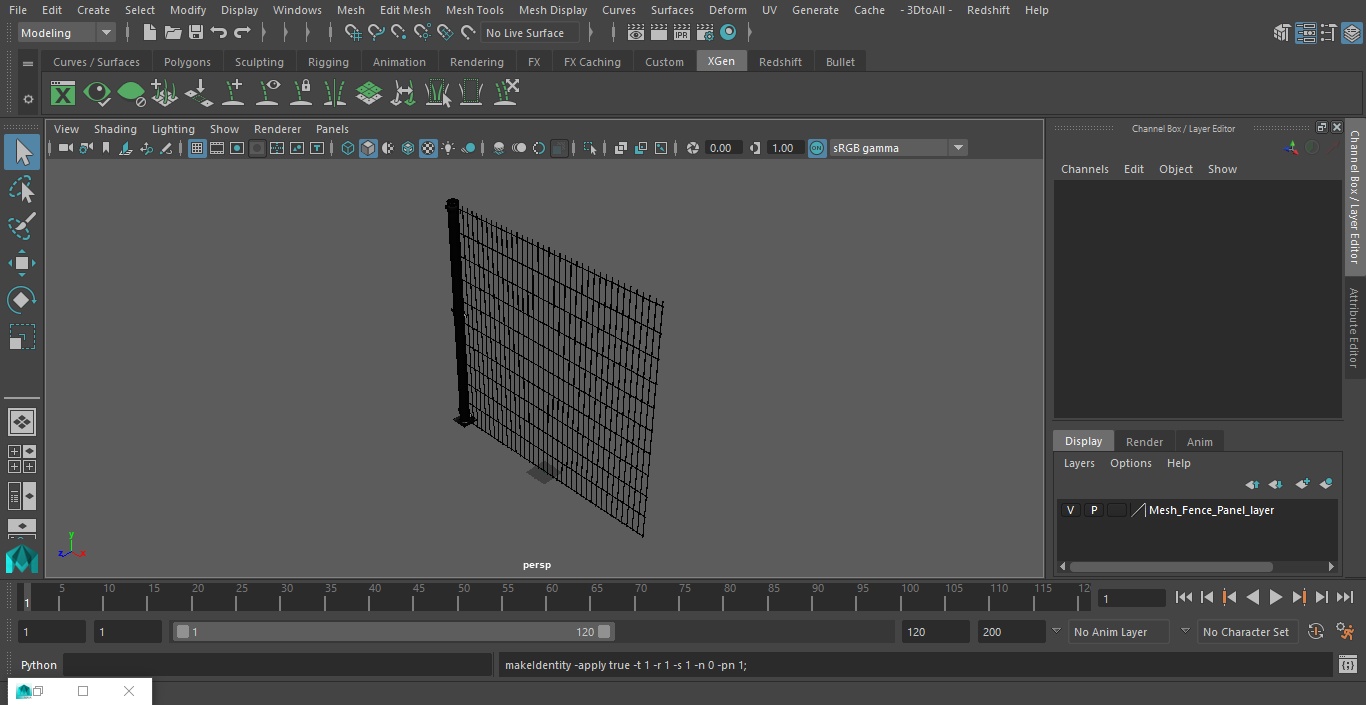1366x705 pixels.
Task: Toggle playback P of Mesh_Fence_Panel_layer
Action: [x=1094, y=510]
